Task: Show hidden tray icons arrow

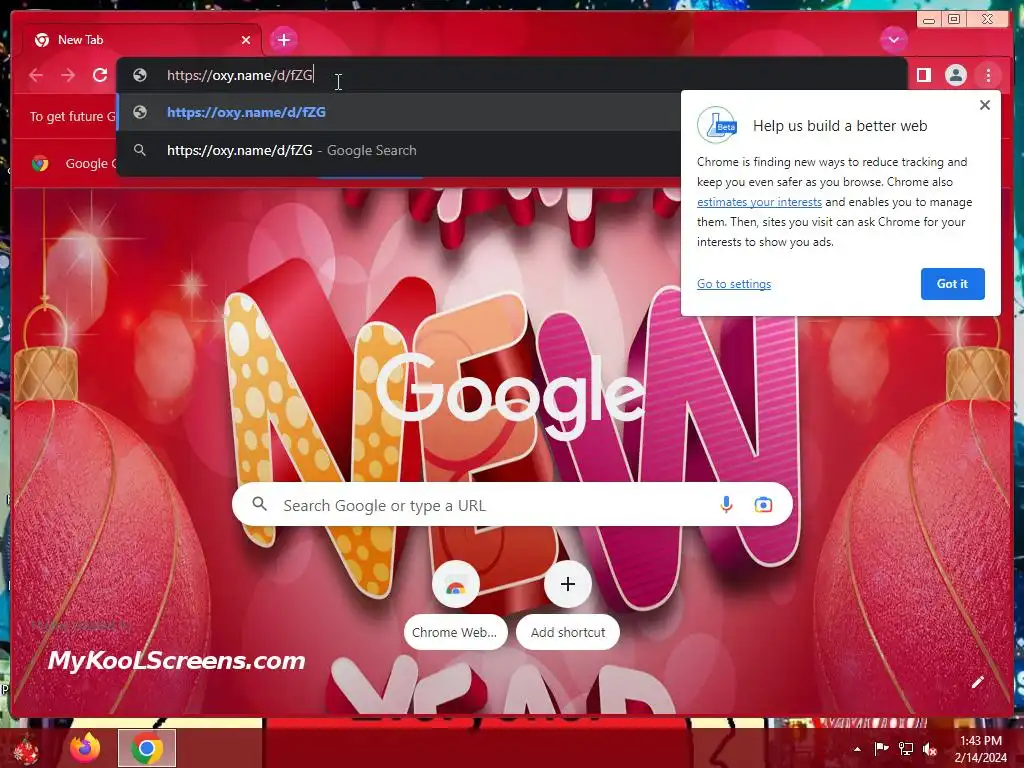Action: 857,749
